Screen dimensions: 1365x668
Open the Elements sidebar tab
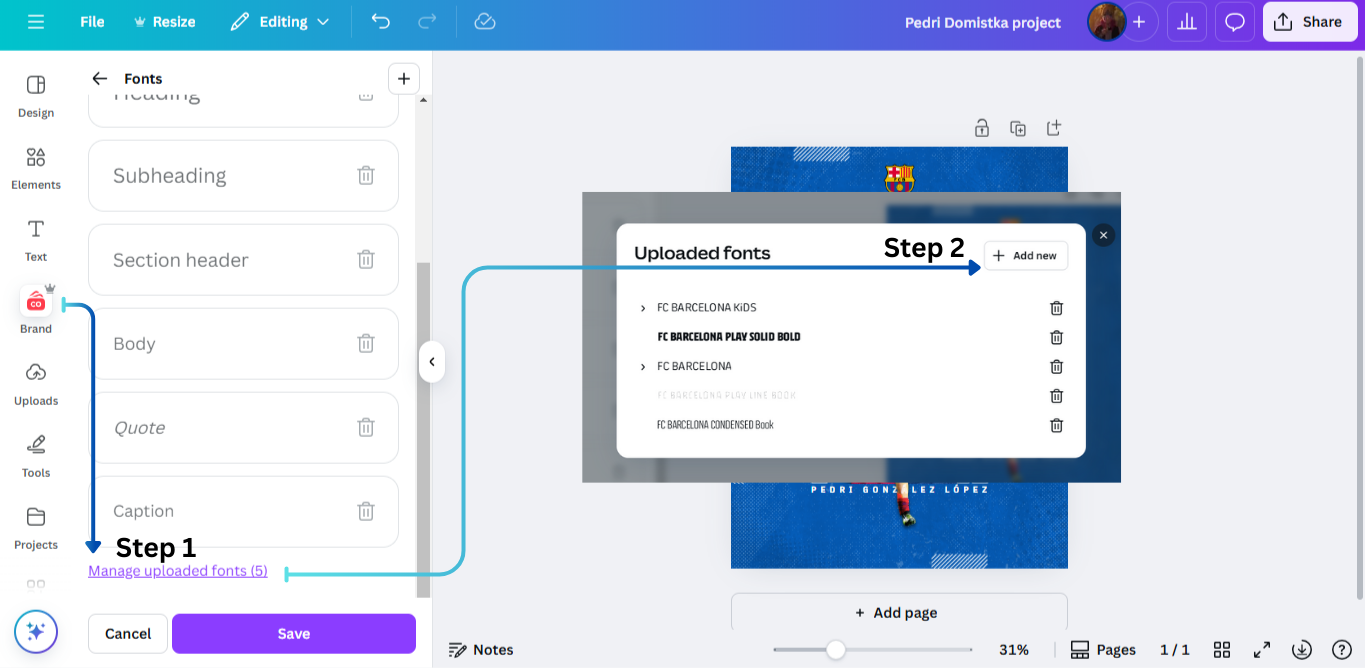36,168
